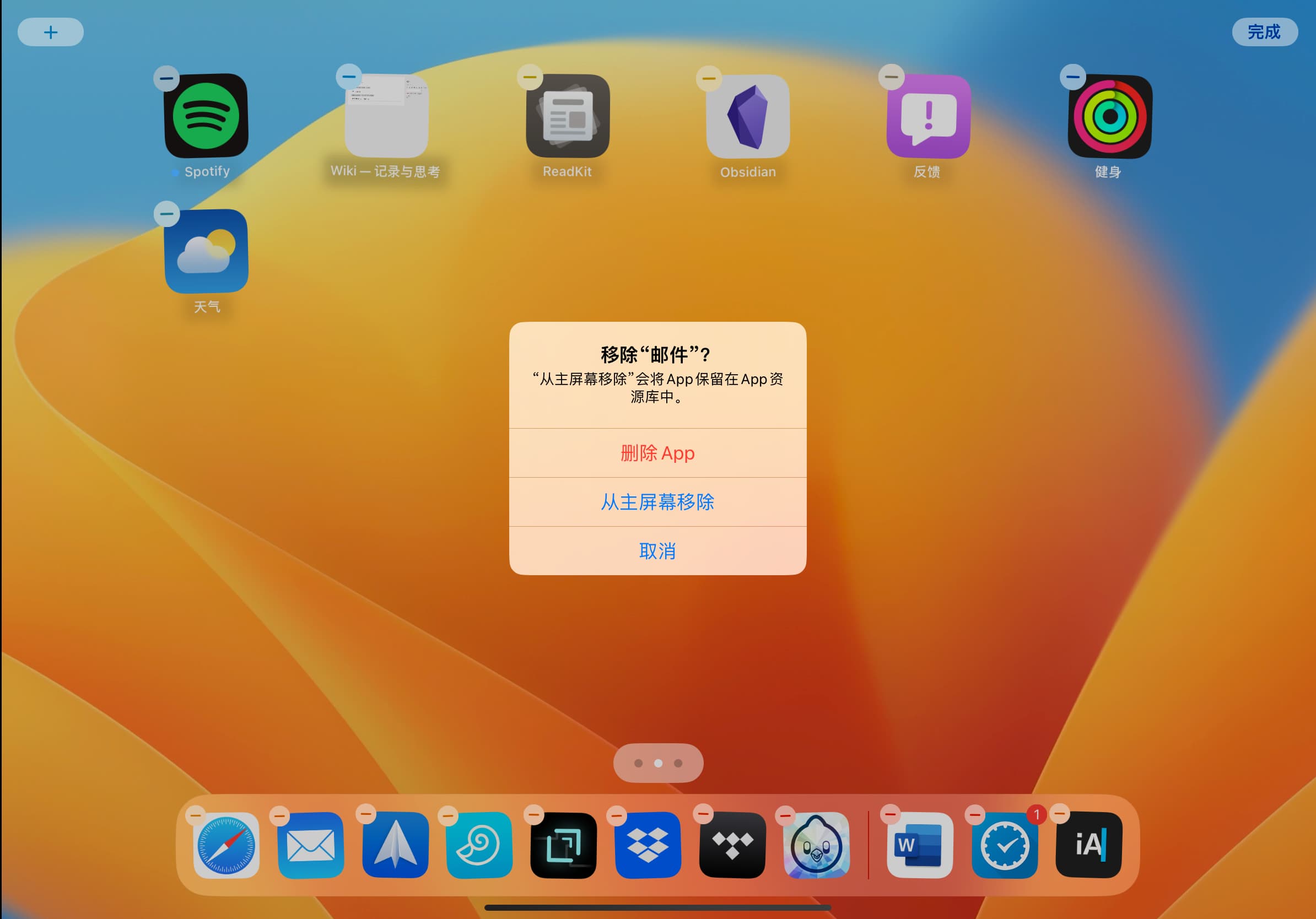
Task: Cancel the dialog with 取消
Action: click(x=657, y=550)
